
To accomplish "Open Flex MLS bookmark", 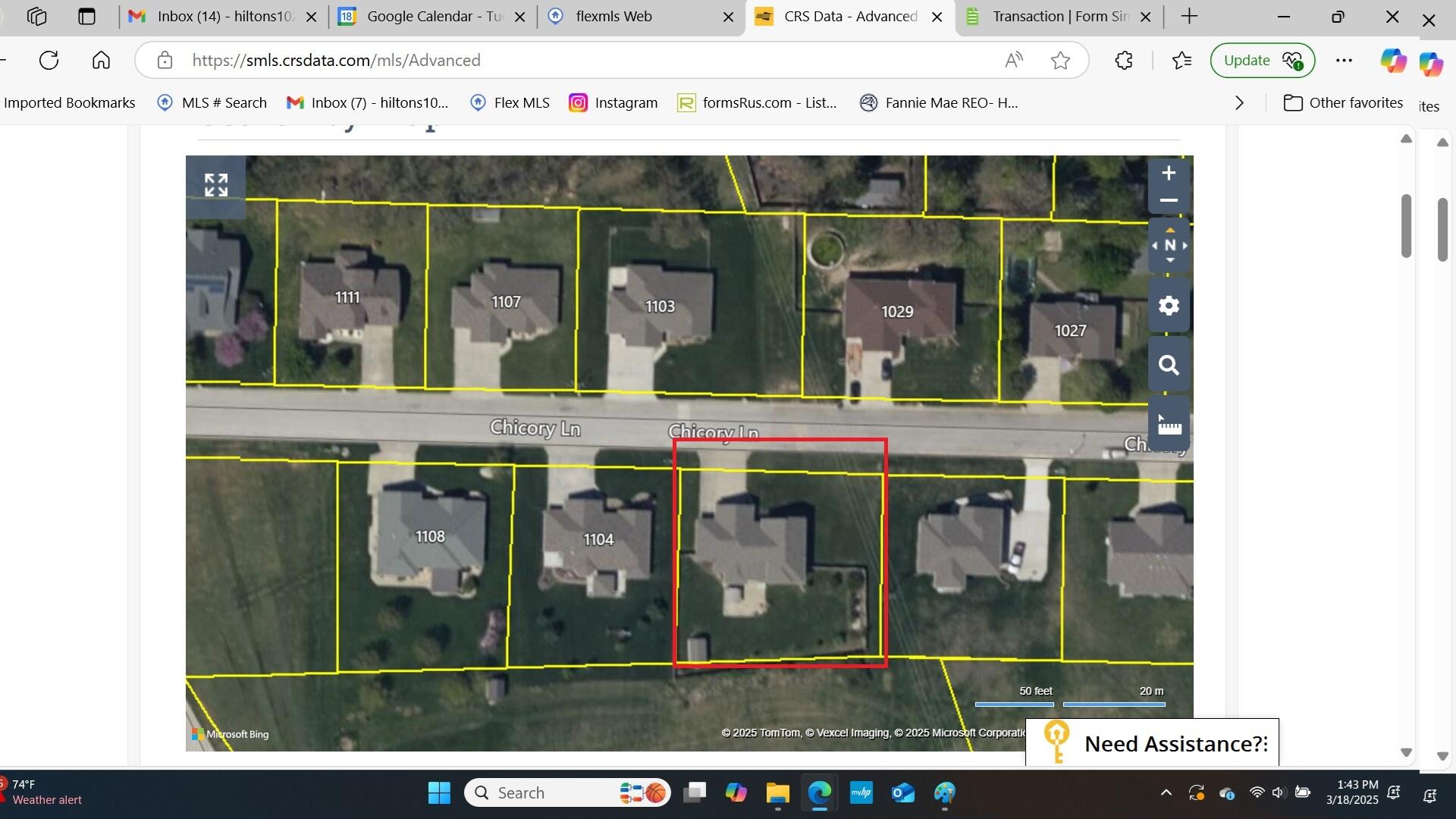I will point(510,103).
